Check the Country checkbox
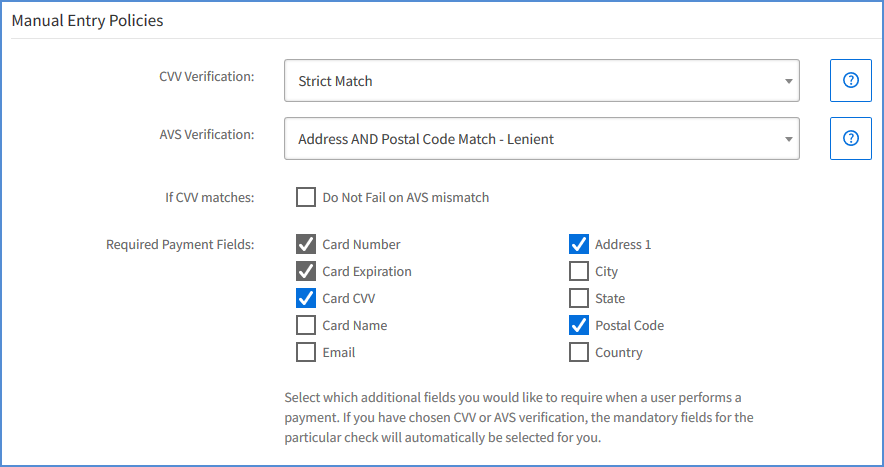884x467 pixels. point(578,352)
